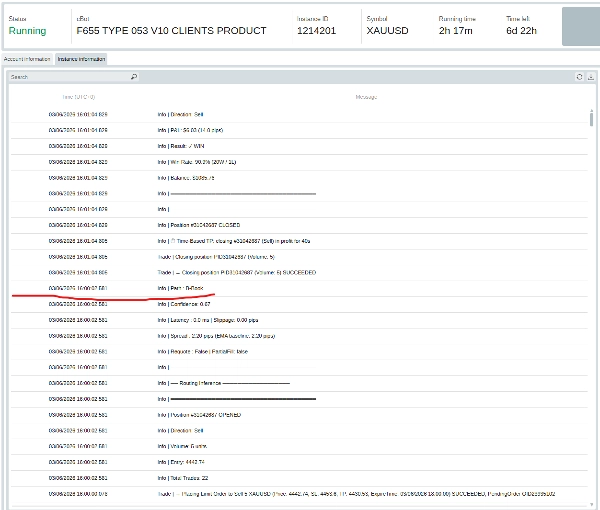This screenshot has height=510, width=600.
Task: Open the Account information tab
Action: click(27, 59)
